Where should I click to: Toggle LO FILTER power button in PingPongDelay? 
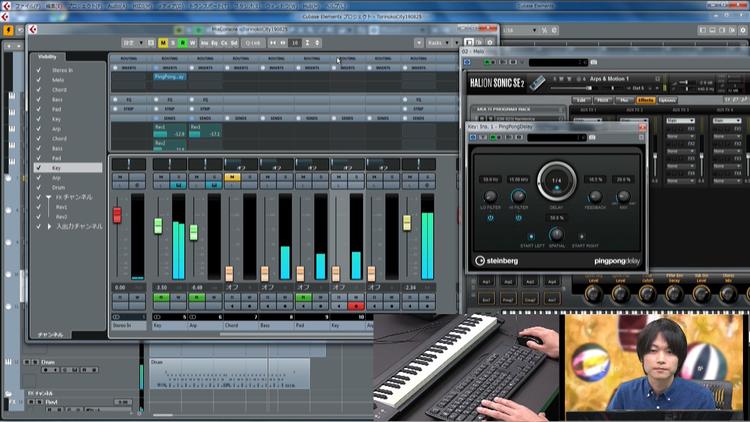pyautogui.click(x=490, y=218)
